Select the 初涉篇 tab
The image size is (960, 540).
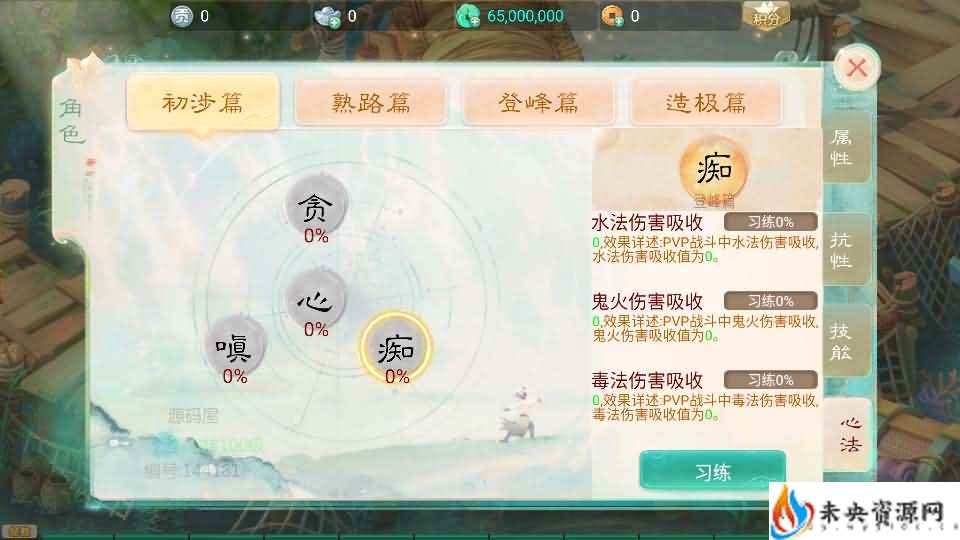coord(203,102)
